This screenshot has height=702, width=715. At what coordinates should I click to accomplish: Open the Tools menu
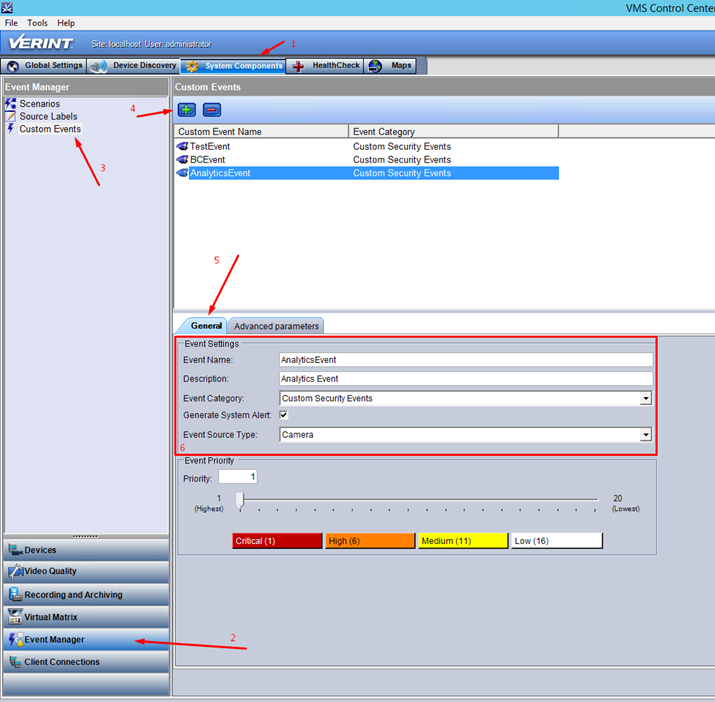click(37, 23)
